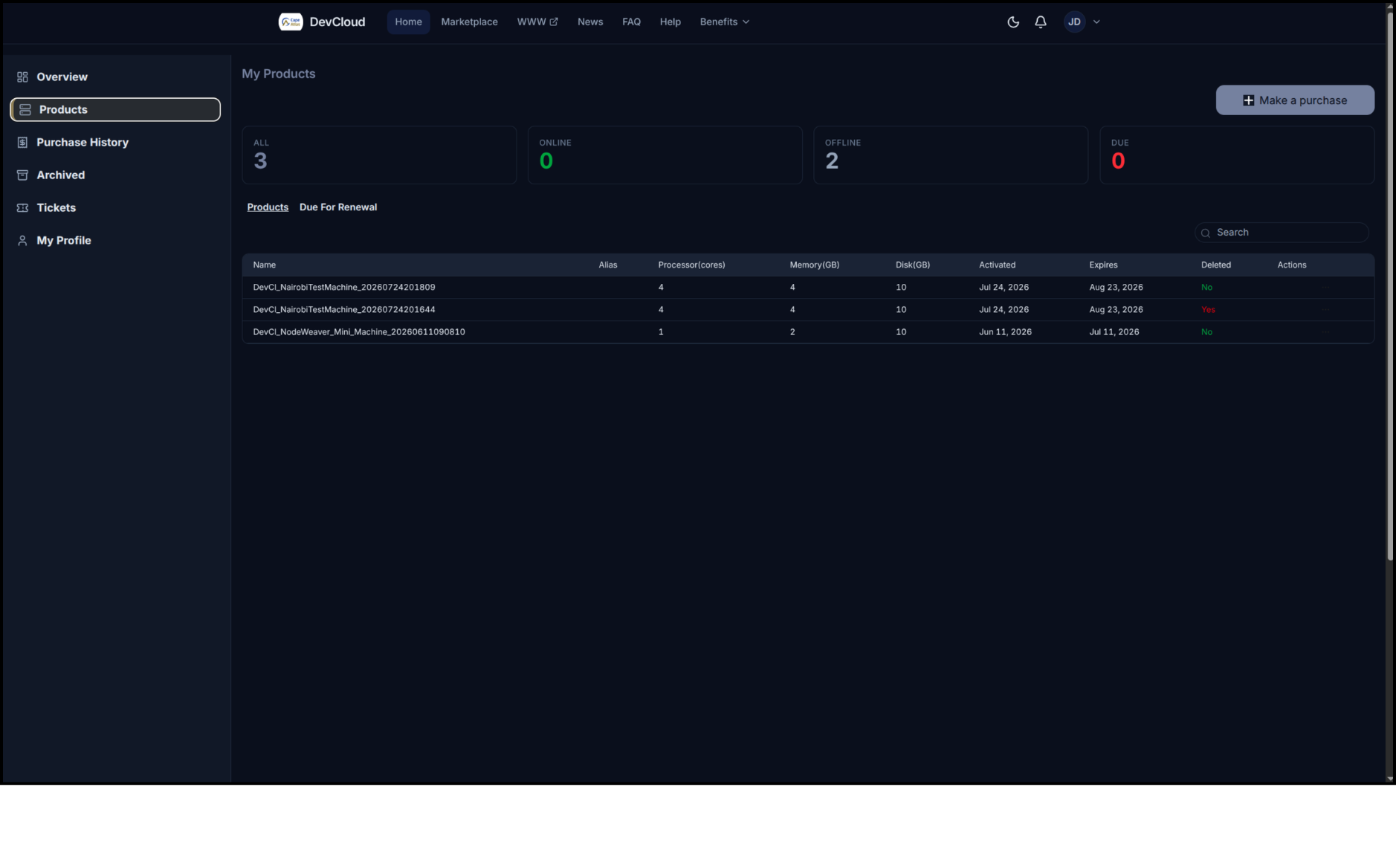Click the Memory(GB) column header
This screenshot has width=1396, height=868.
814,265
